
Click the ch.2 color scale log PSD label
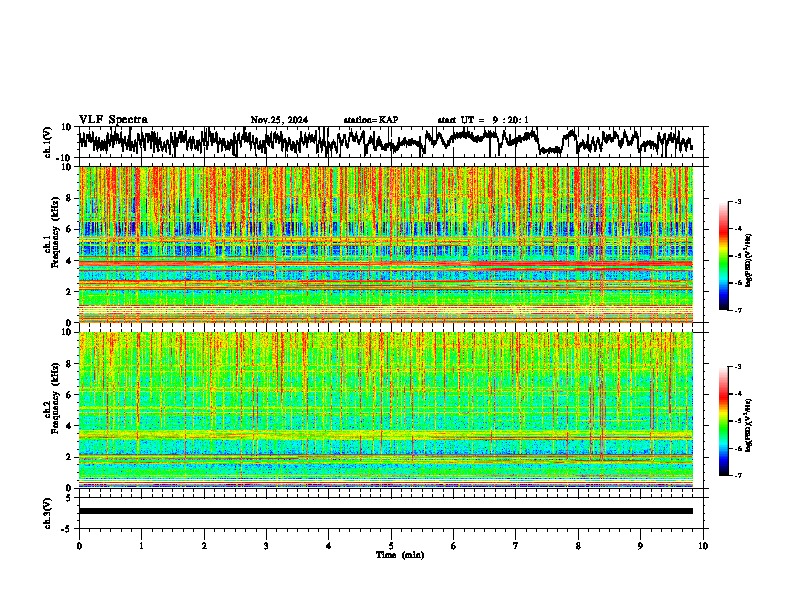(749, 425)
